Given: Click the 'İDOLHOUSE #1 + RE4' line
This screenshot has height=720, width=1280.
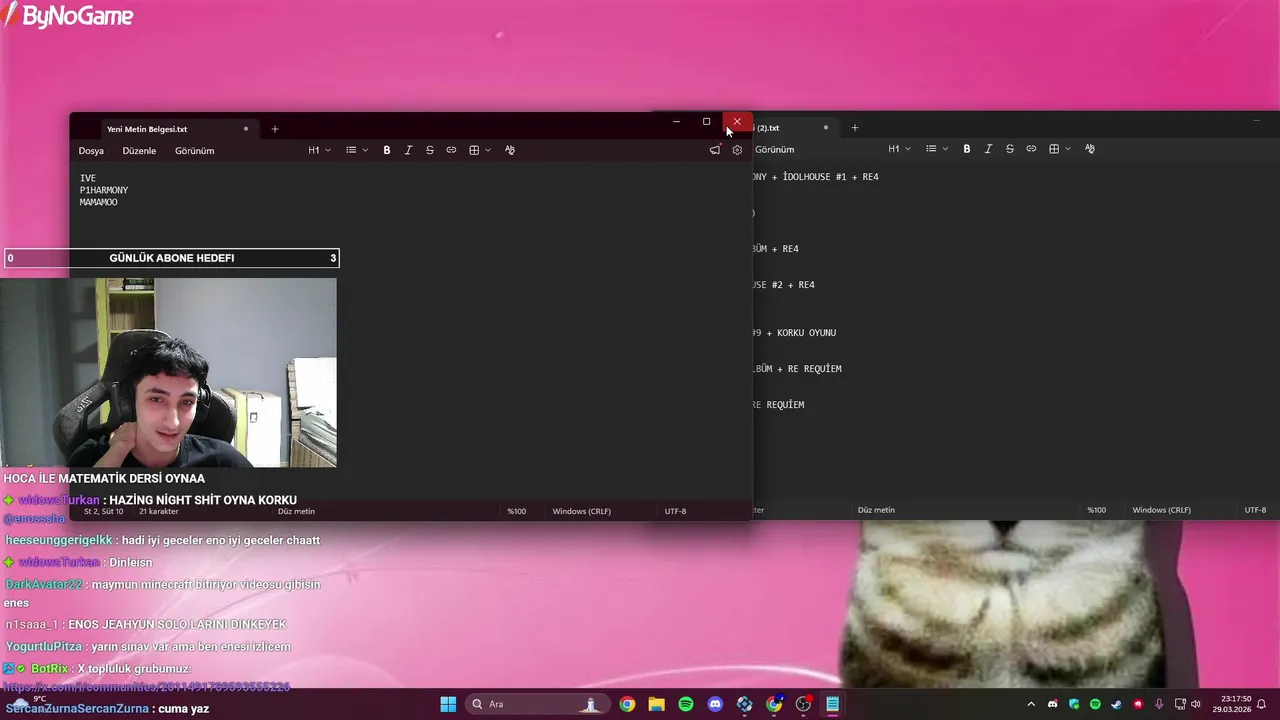Looking at the screenshot, I should pos(831,177).
